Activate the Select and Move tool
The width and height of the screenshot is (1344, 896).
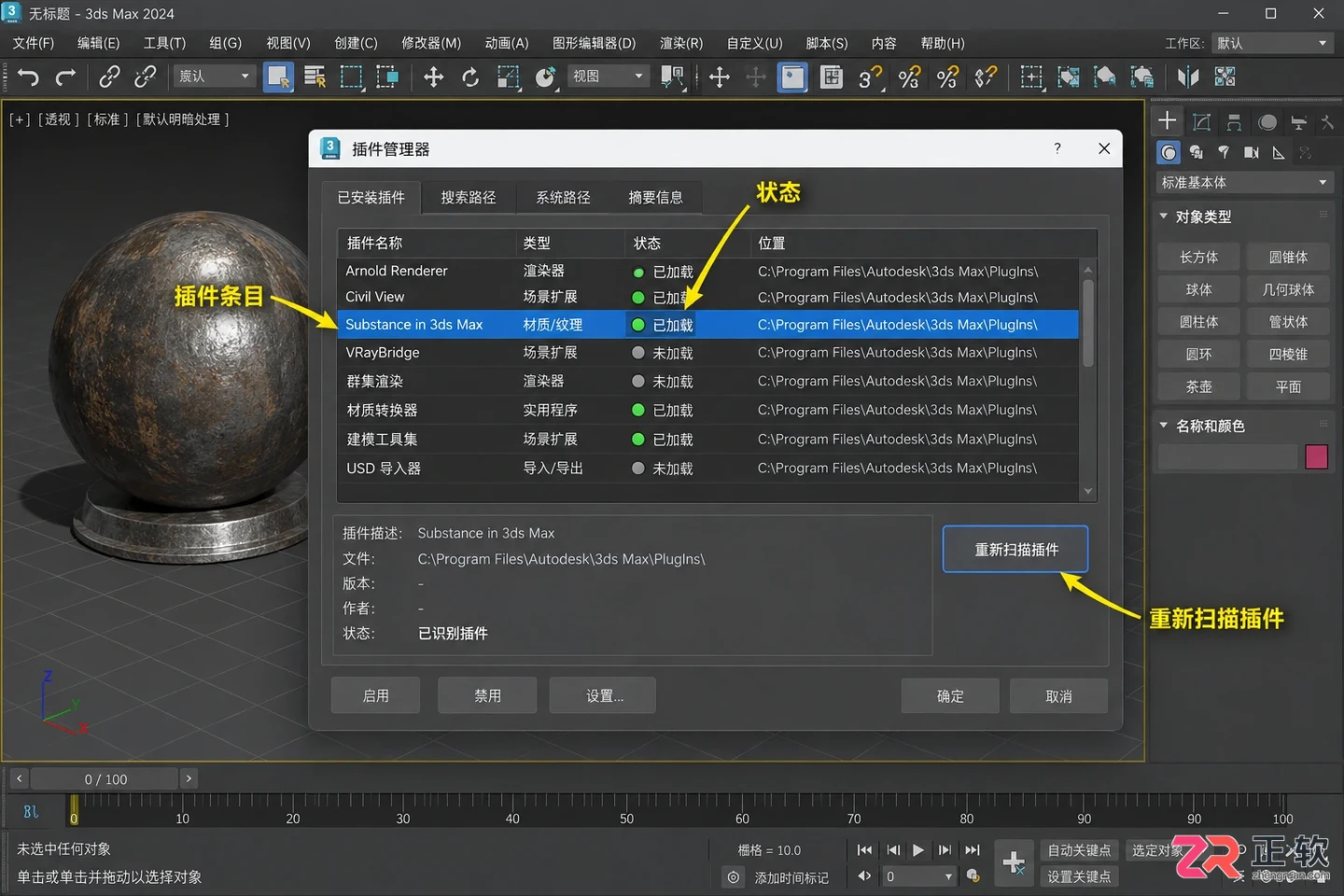[x=433, y=77]
